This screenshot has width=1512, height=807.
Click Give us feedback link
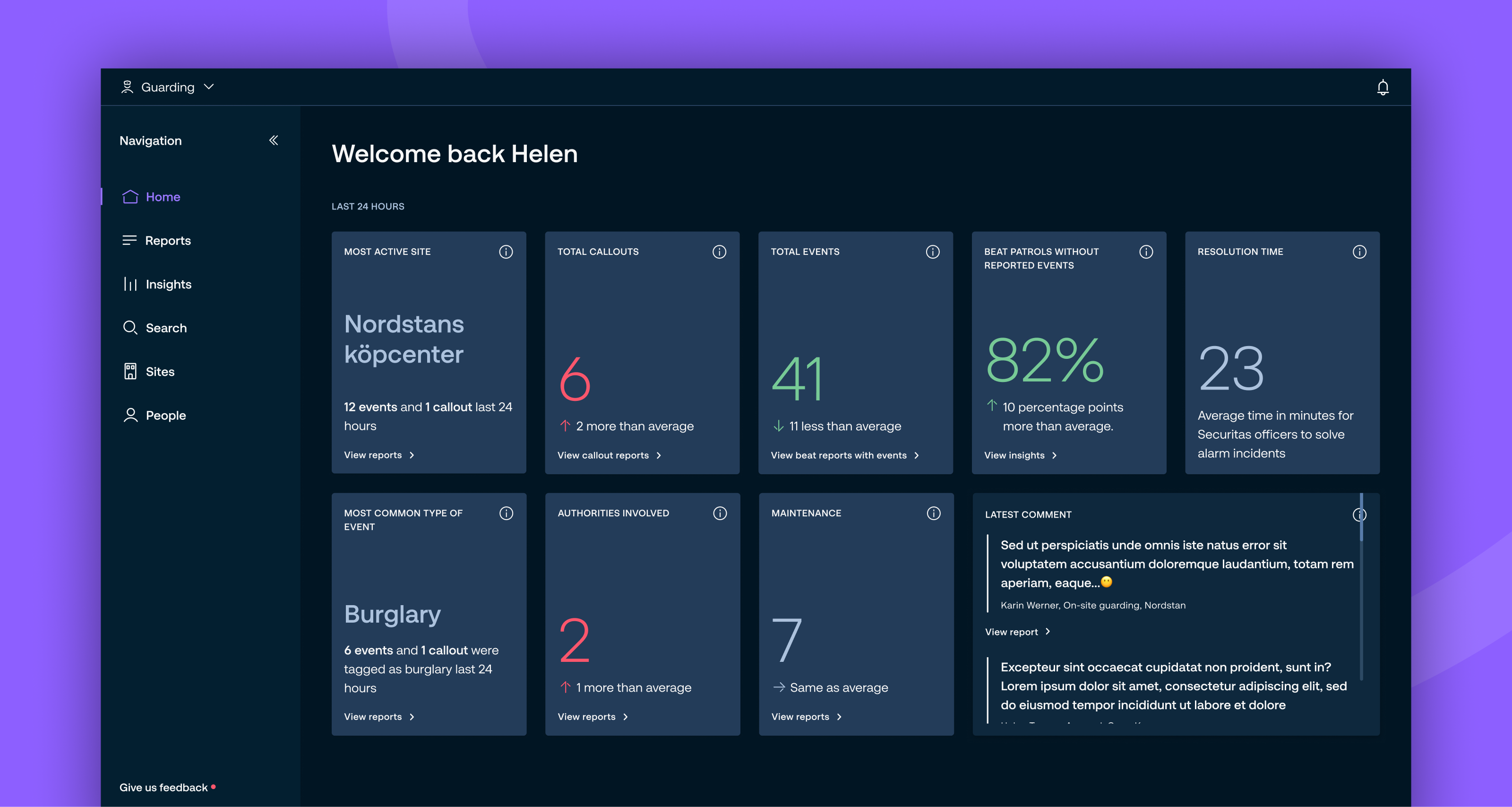click(x=164, y=788)
